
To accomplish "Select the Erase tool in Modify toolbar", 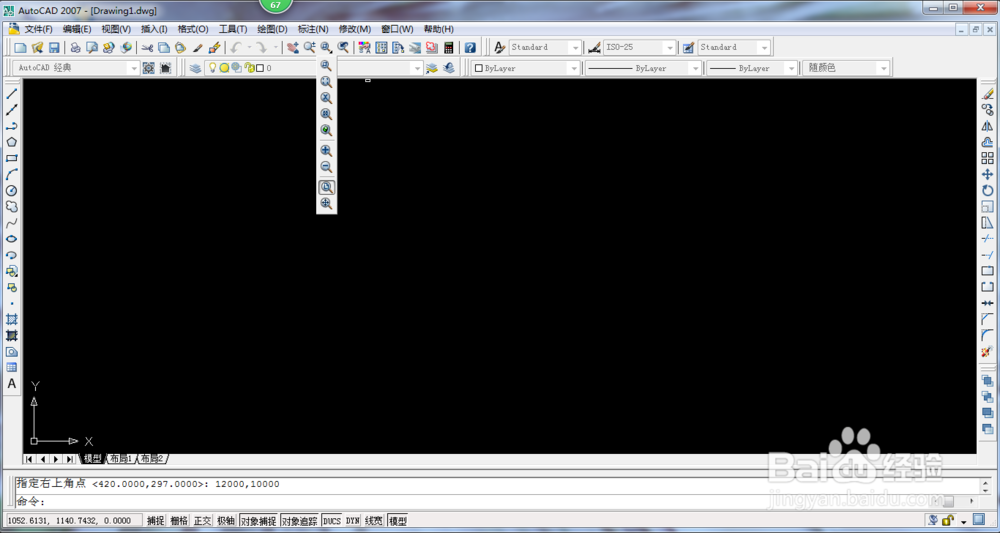I will [988, 94].
